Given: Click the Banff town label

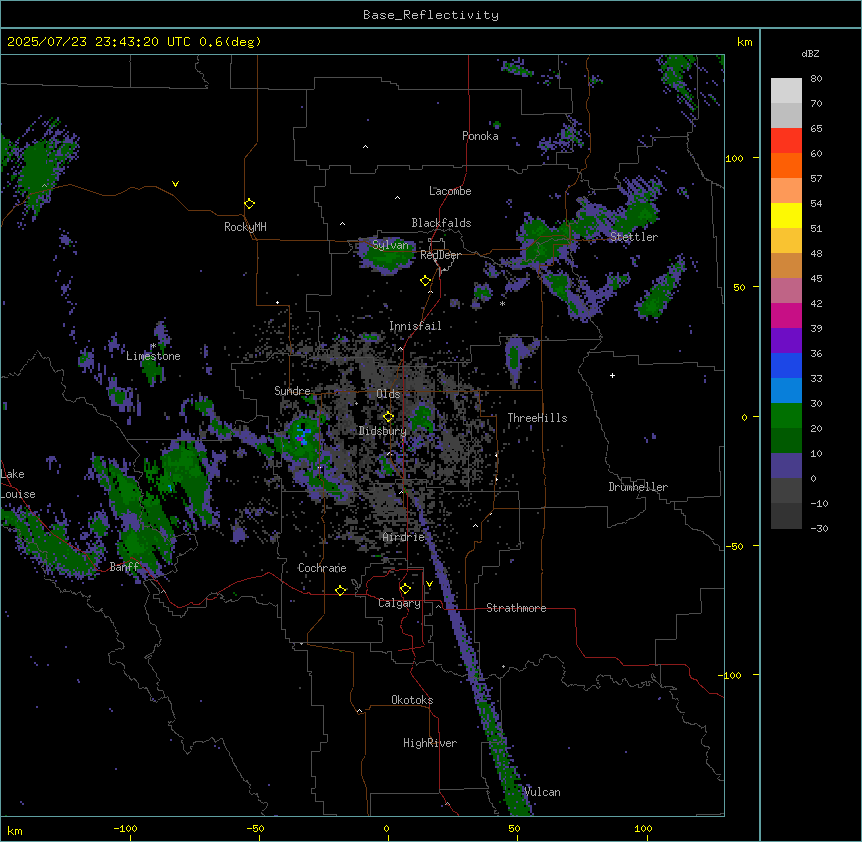Looking at the screenshot, I should [x=124, y=567].
